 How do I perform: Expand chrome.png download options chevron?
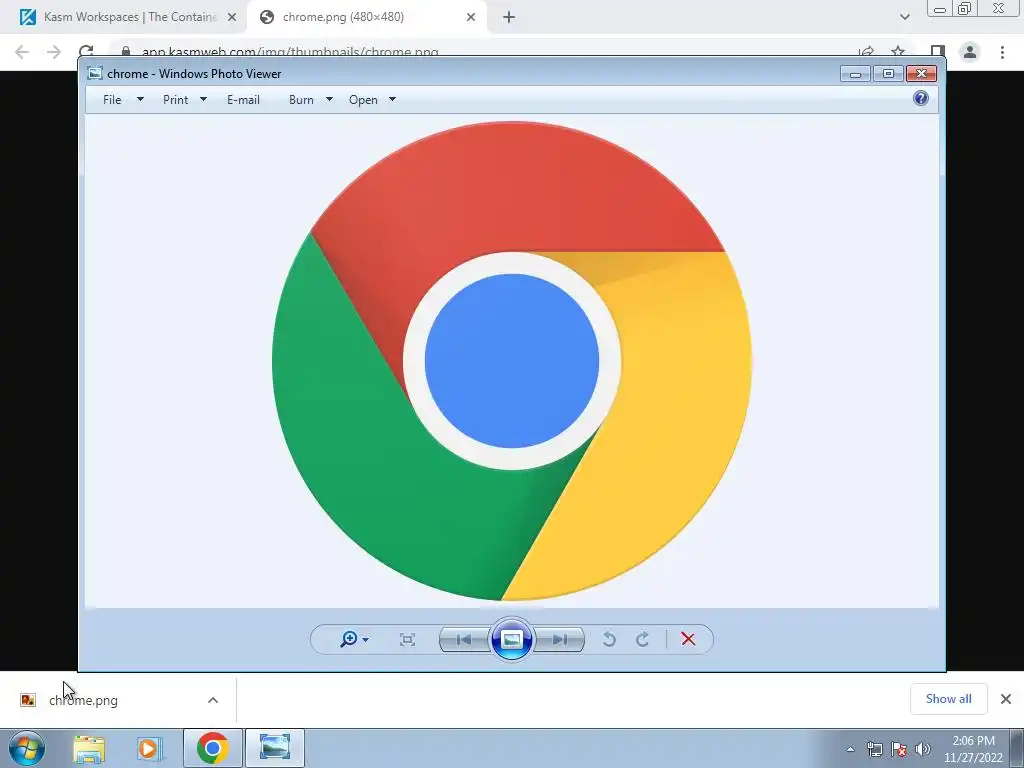pos(213,700)
